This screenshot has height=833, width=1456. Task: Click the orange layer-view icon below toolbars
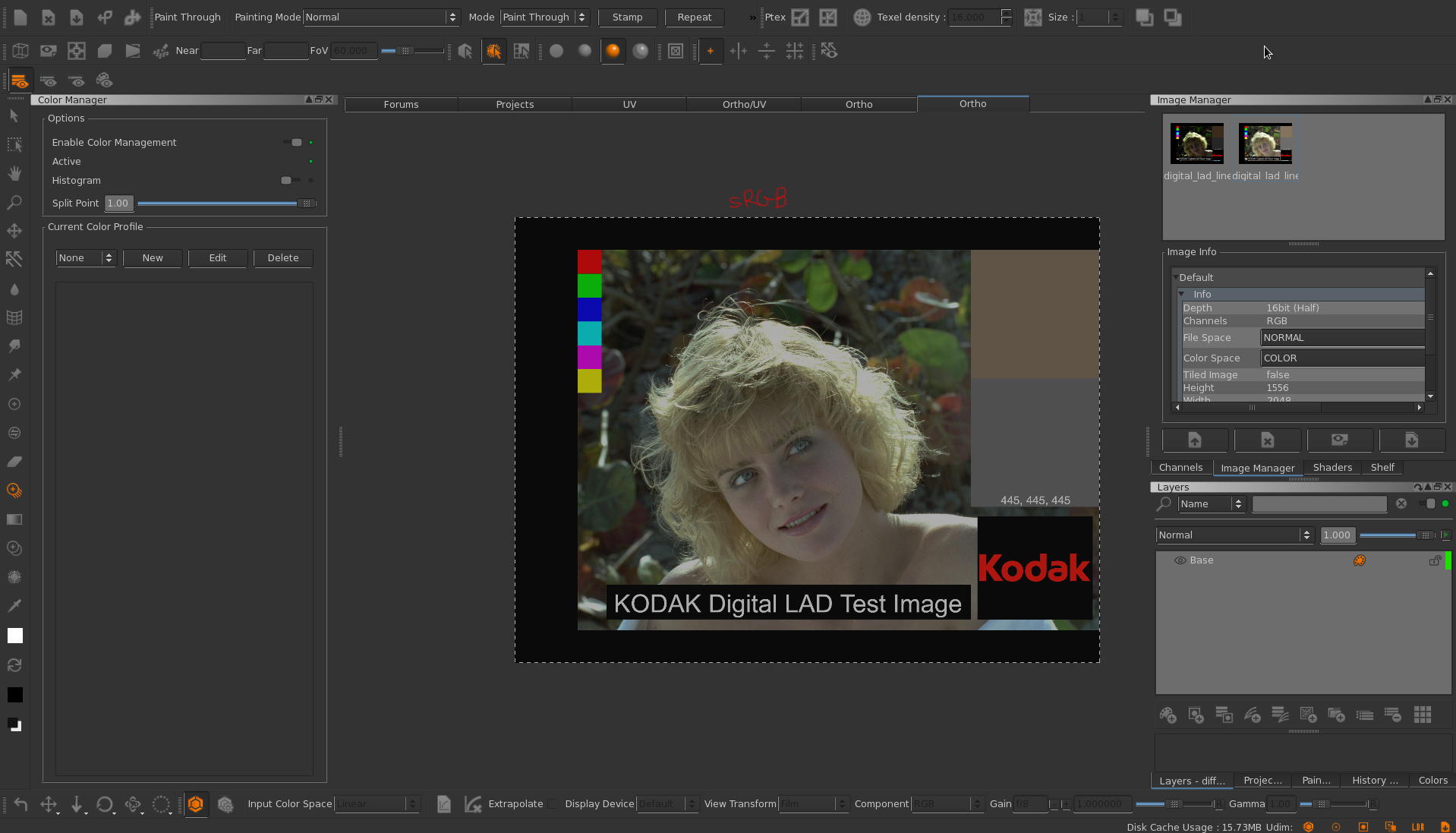point(20,80)
